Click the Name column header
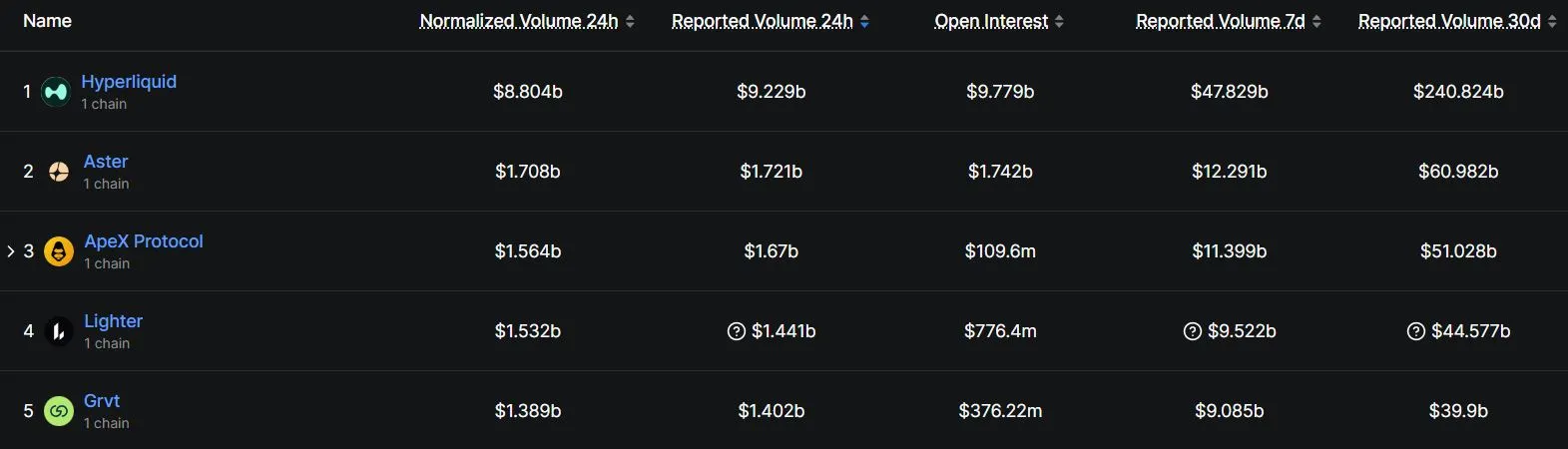Screen dimensions: 1568x449 coord(47,21)
